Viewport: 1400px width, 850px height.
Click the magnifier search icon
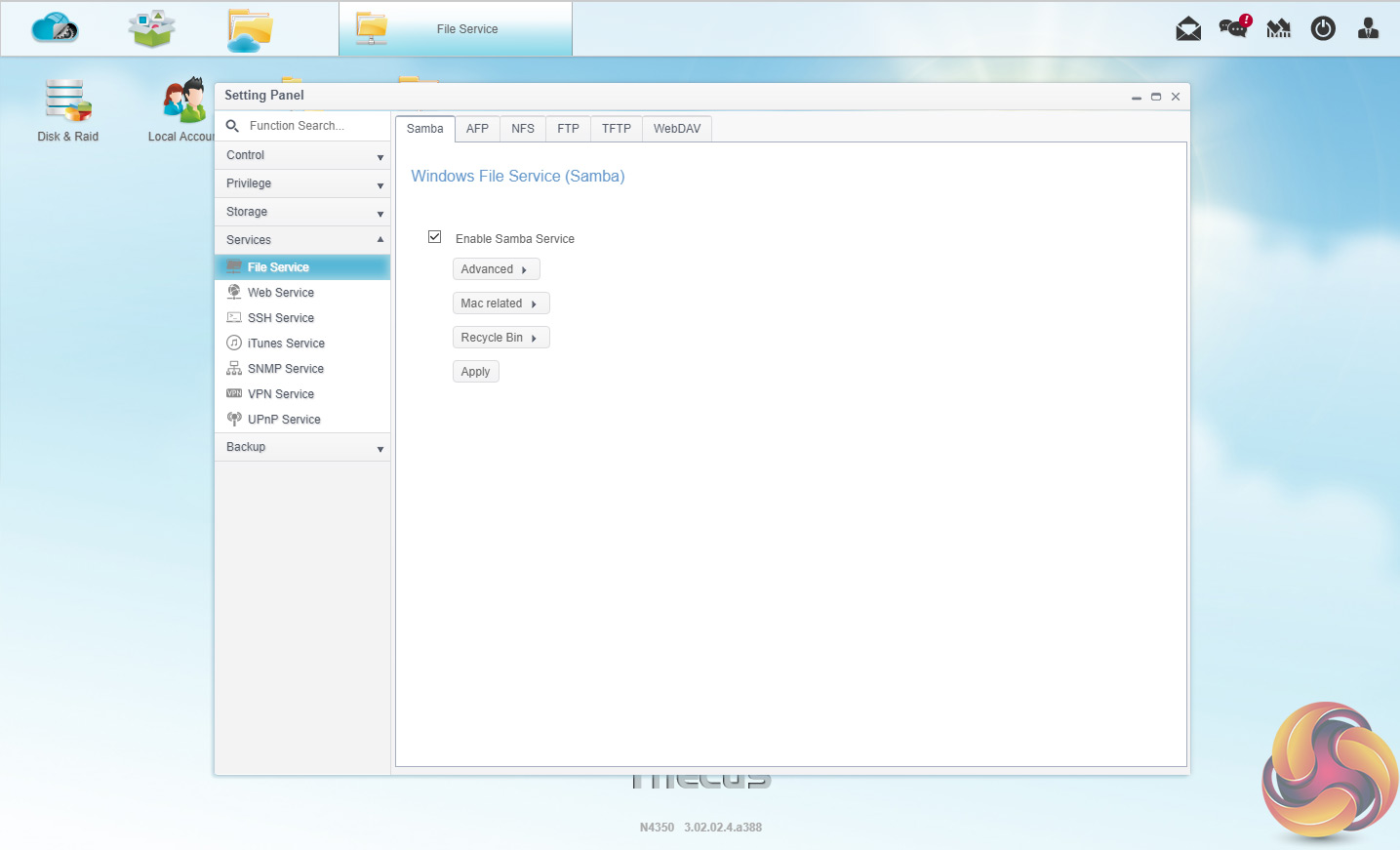click(x=232, y=126)
